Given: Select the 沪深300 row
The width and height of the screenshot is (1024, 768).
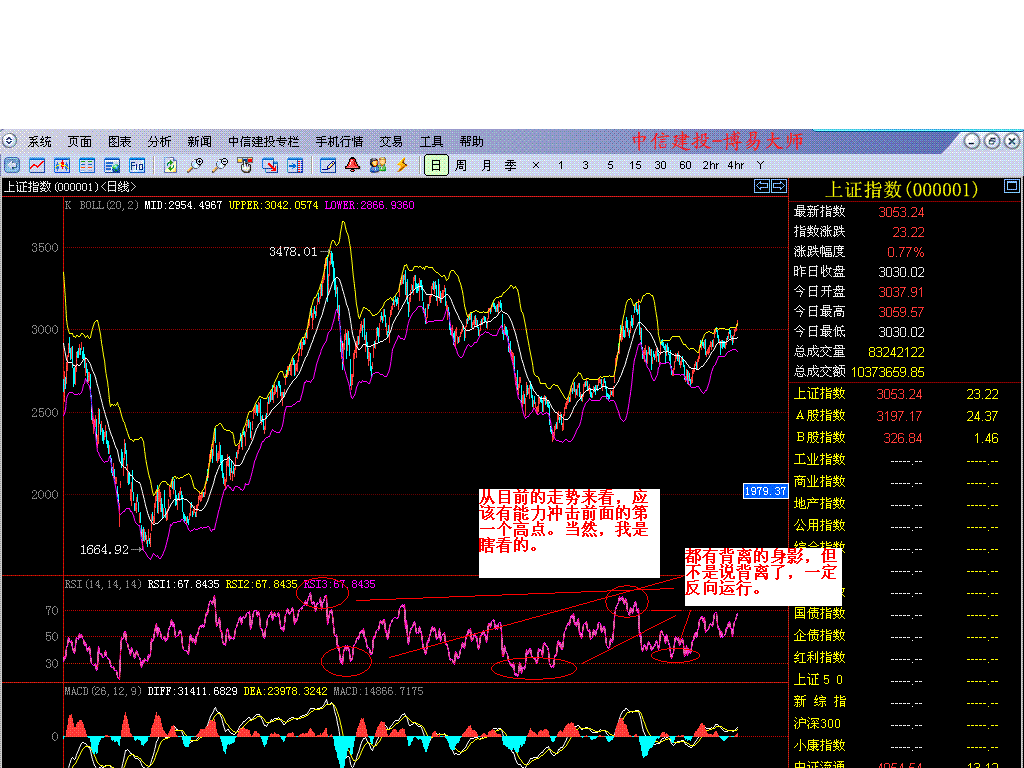Looking at the screenshot, I should click(x=904, y=724).
